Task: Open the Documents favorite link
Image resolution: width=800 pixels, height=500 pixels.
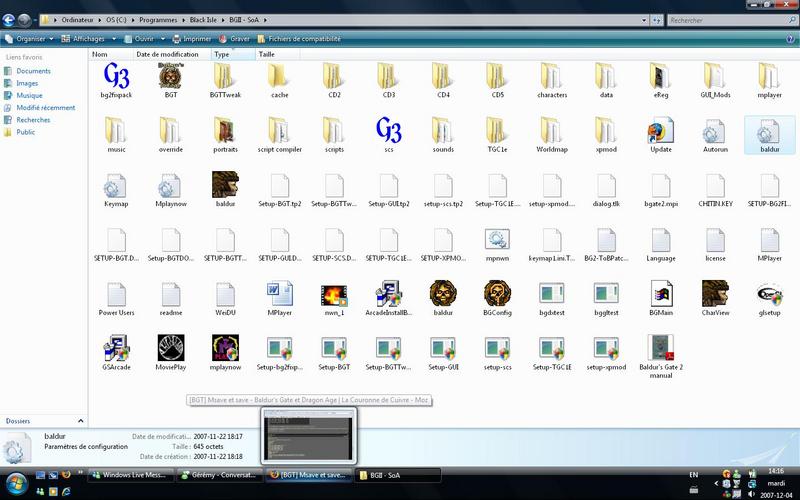Action: [x=33, y=71]
